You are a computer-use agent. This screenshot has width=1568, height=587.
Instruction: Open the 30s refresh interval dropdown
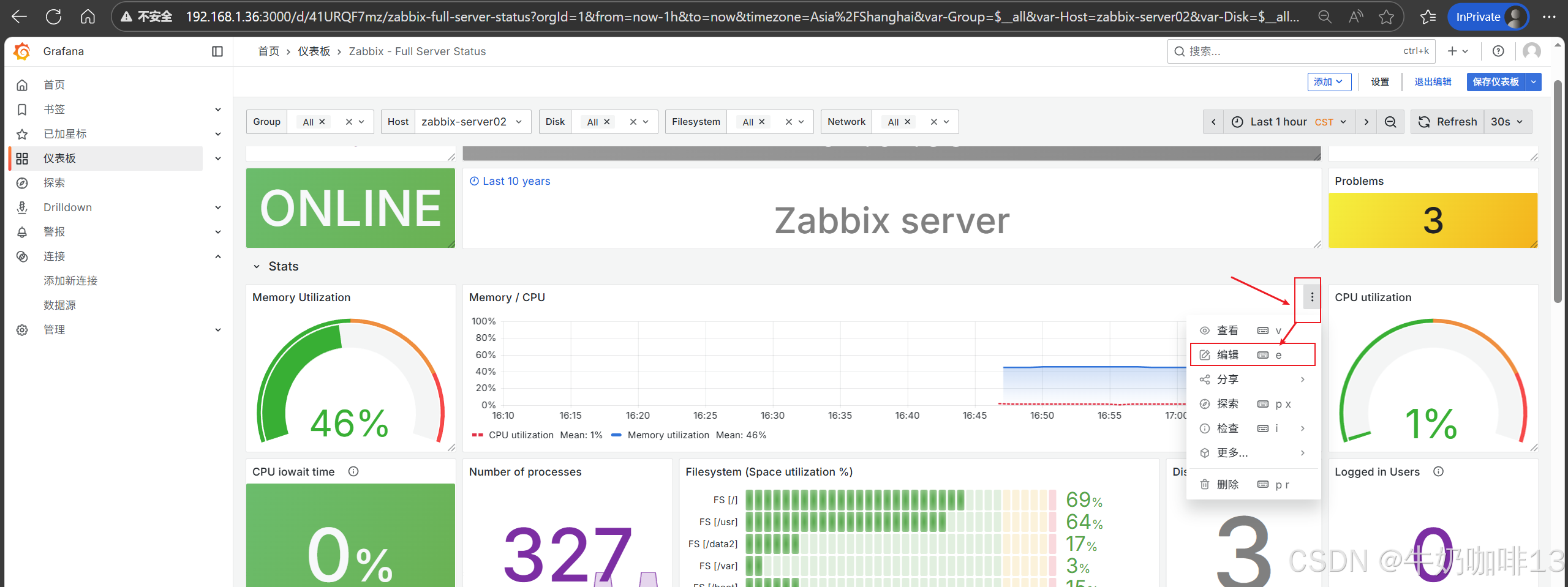[x=1507, y=122]
